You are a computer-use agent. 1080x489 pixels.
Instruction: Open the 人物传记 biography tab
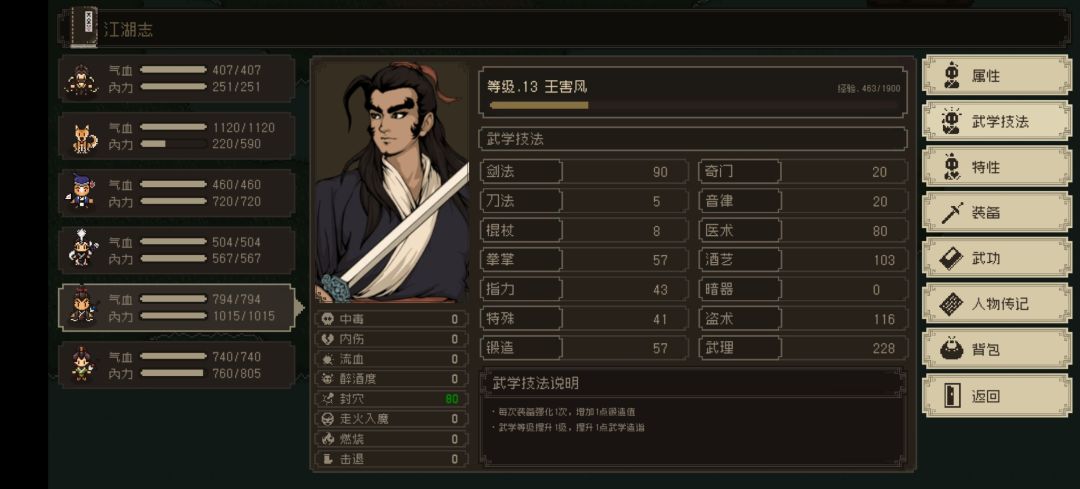click(x=997, y=304)
